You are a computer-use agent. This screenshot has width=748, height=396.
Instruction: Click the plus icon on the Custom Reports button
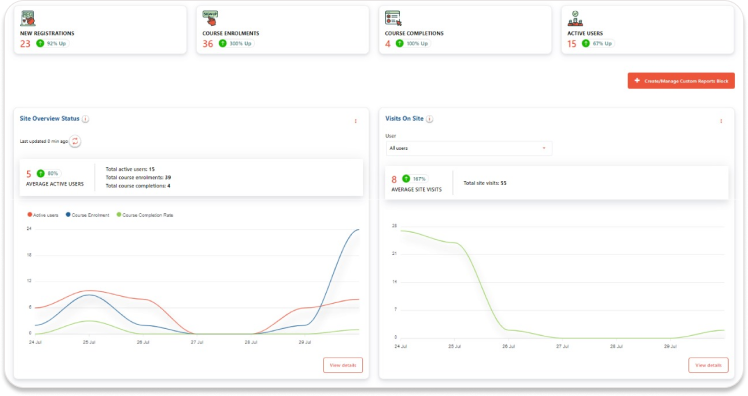pyautogui.click(x=637, y=81)
